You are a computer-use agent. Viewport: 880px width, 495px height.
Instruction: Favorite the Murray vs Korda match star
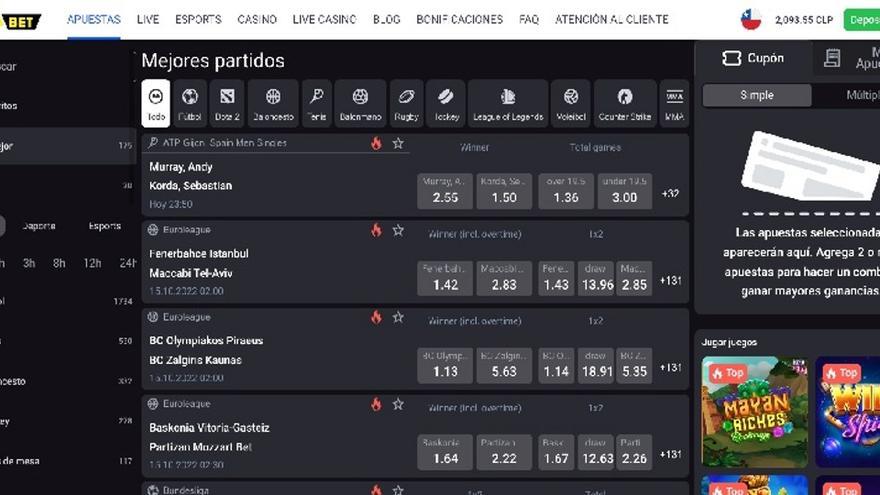point(398,143)
